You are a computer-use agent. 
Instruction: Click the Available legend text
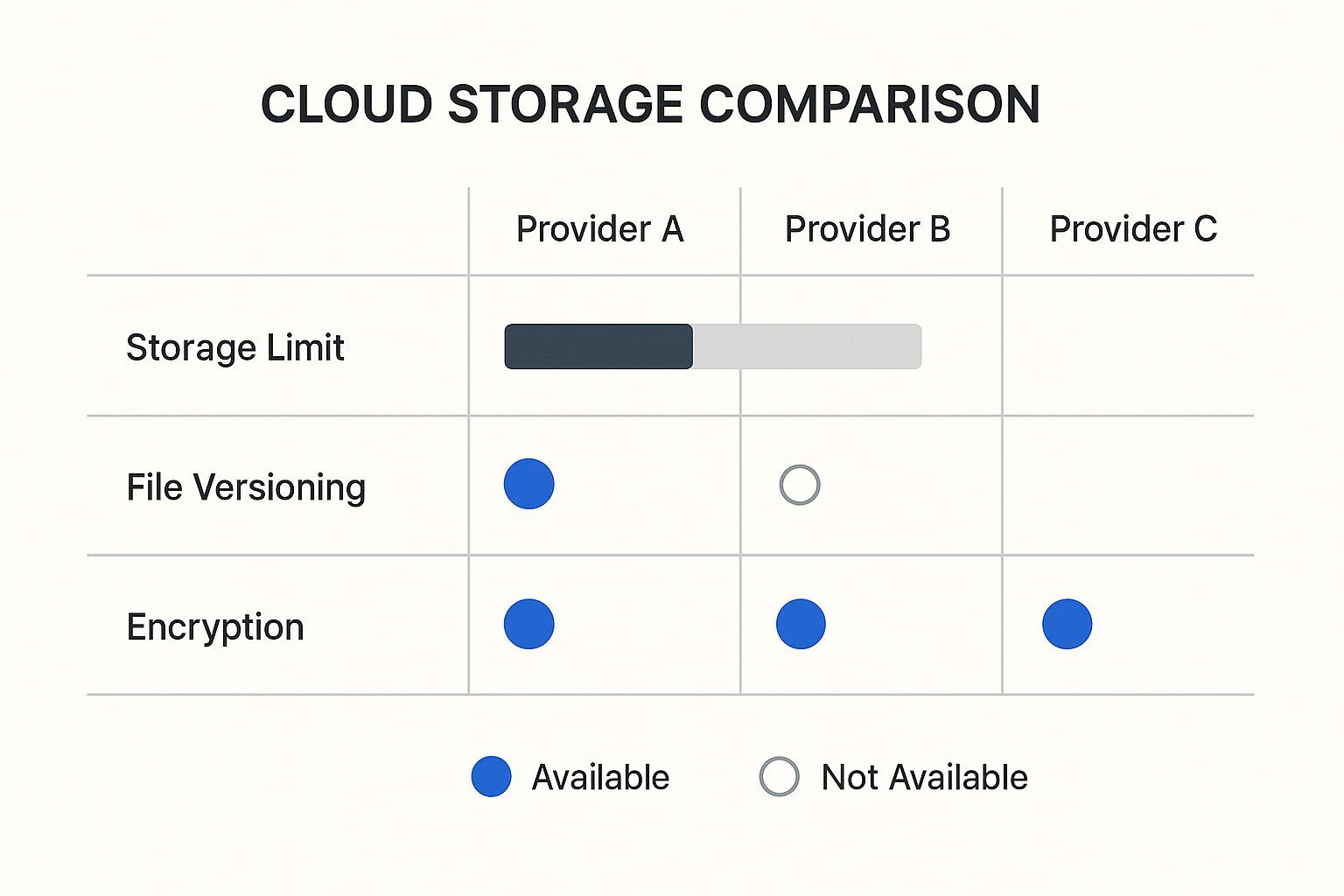click(x=600, y=778)
